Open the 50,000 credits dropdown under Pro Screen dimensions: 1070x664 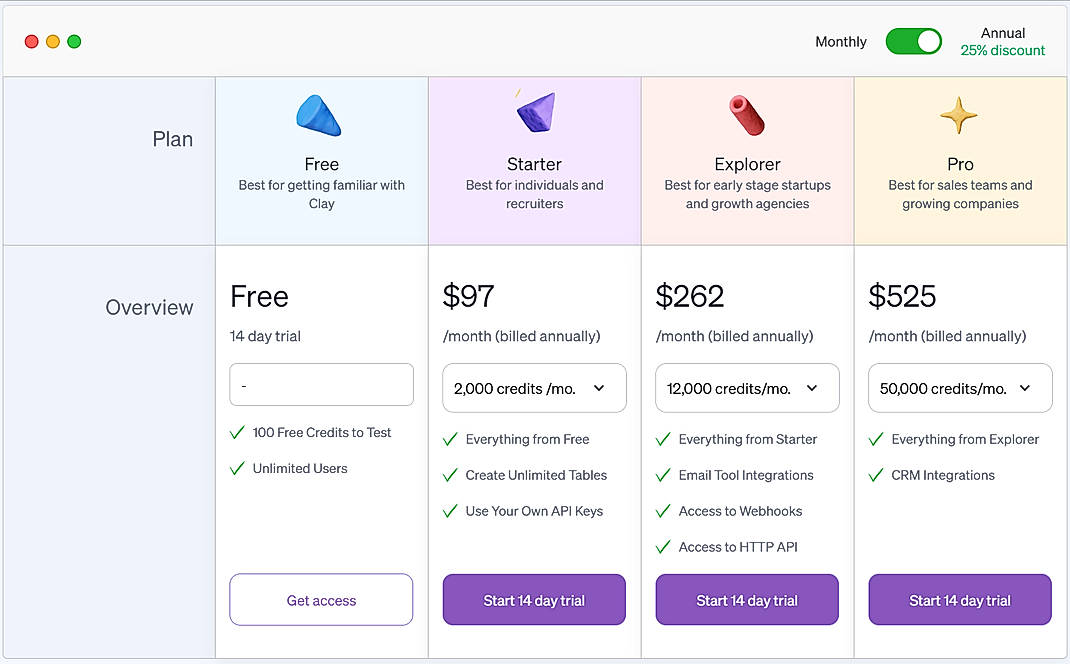click(x=959, y=388)
